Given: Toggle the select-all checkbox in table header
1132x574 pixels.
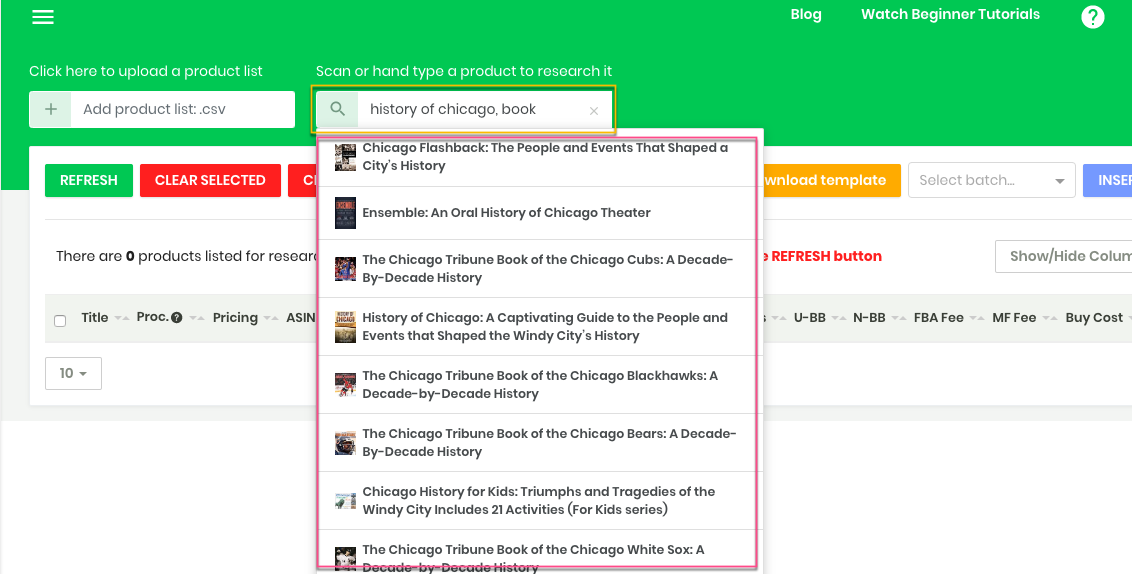Looking at the screenshot, I should (60, 321).
